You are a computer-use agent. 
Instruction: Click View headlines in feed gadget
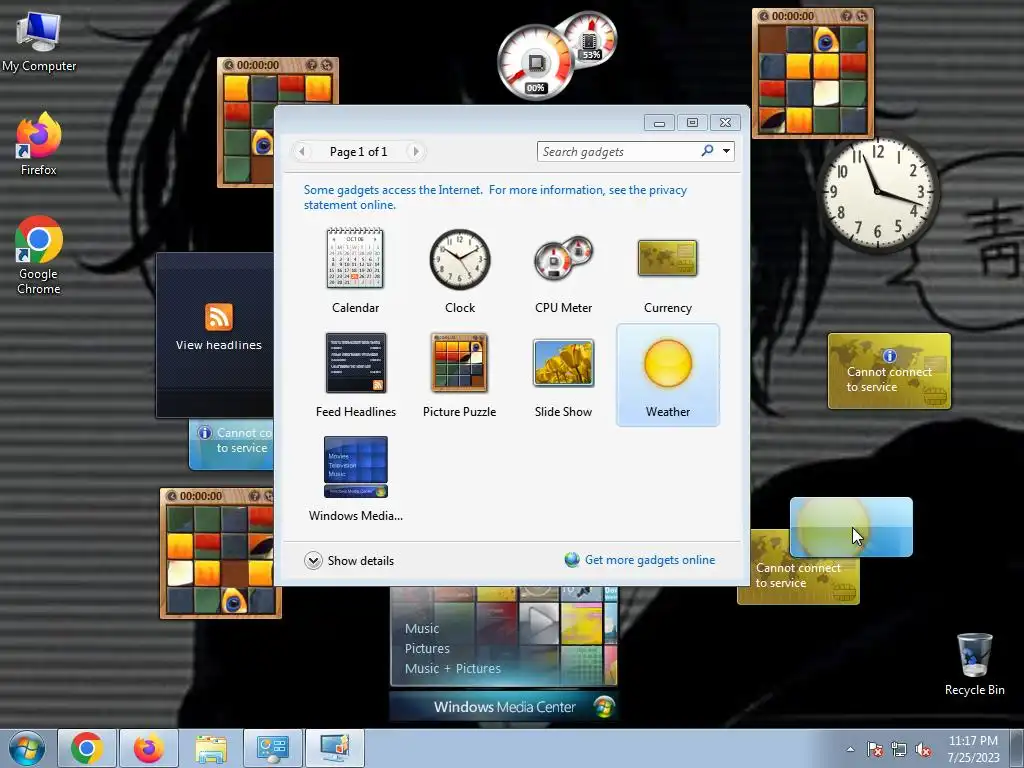(x=219, y=345)
